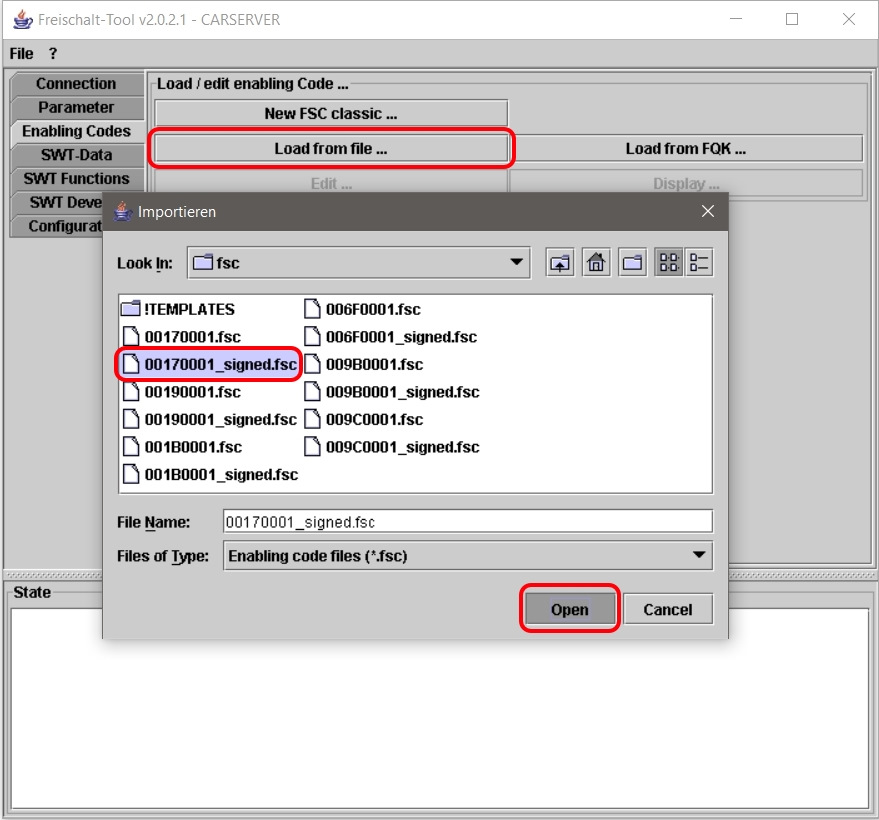Open the File menu

[x=21, y=54]
